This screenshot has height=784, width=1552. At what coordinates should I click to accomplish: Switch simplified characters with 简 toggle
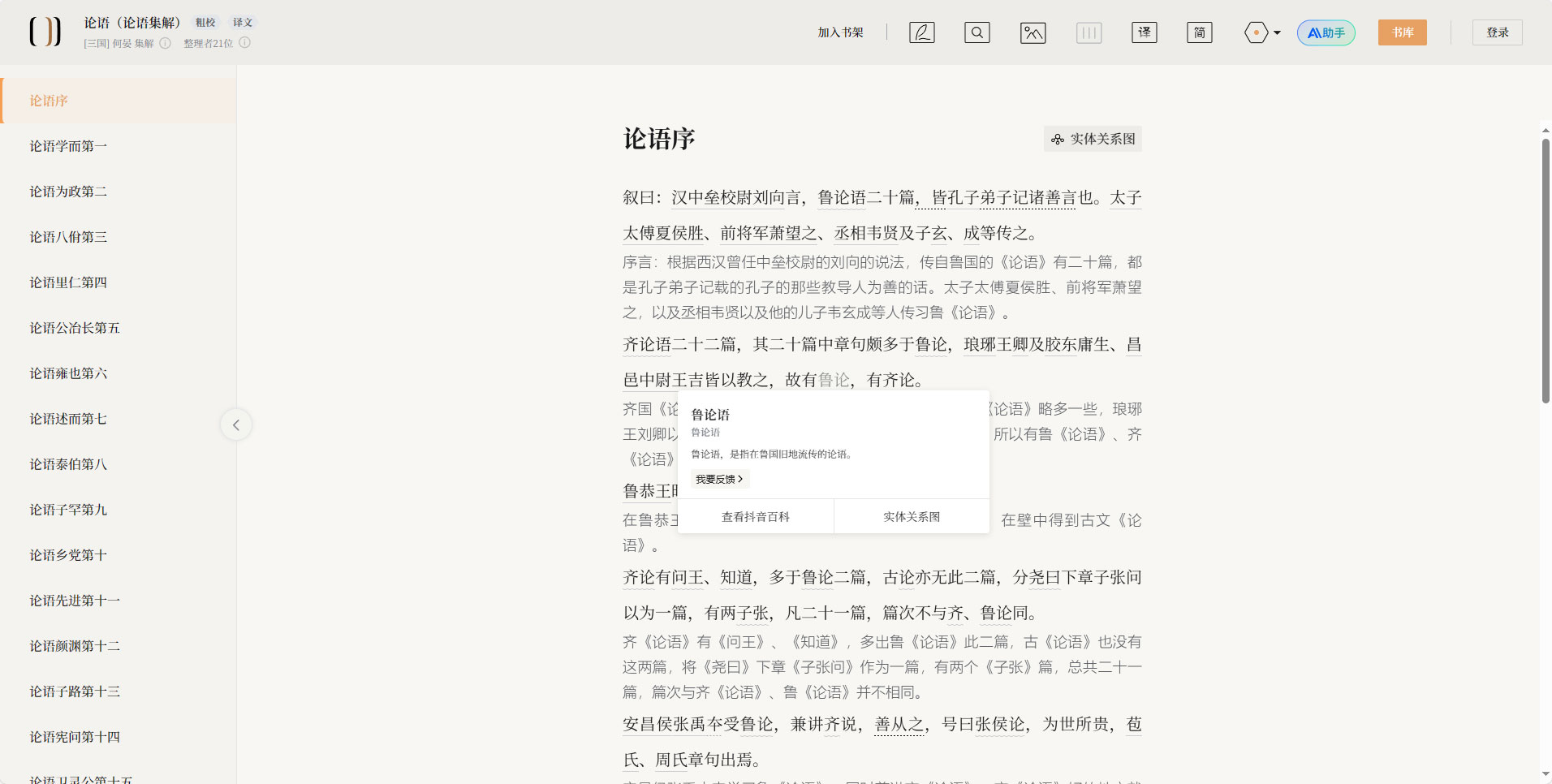(x=1200, y=32)
